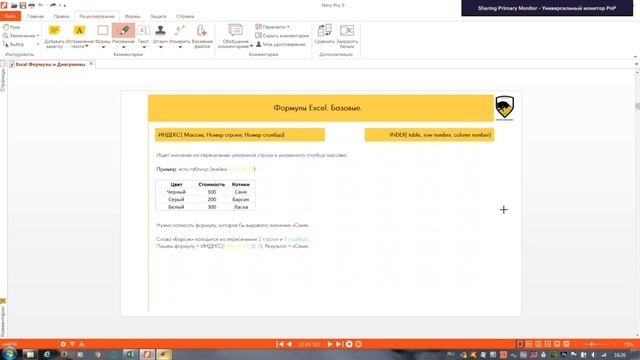640x360 pixels.
Task: Switch to the Правка ribbon tab
Action: (x=61, y=16)
